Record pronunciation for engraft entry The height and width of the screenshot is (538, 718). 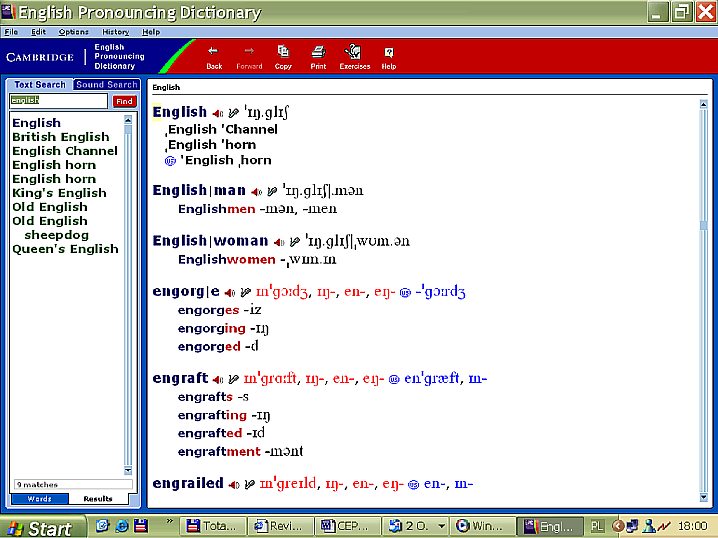click(x=234, y=379)
